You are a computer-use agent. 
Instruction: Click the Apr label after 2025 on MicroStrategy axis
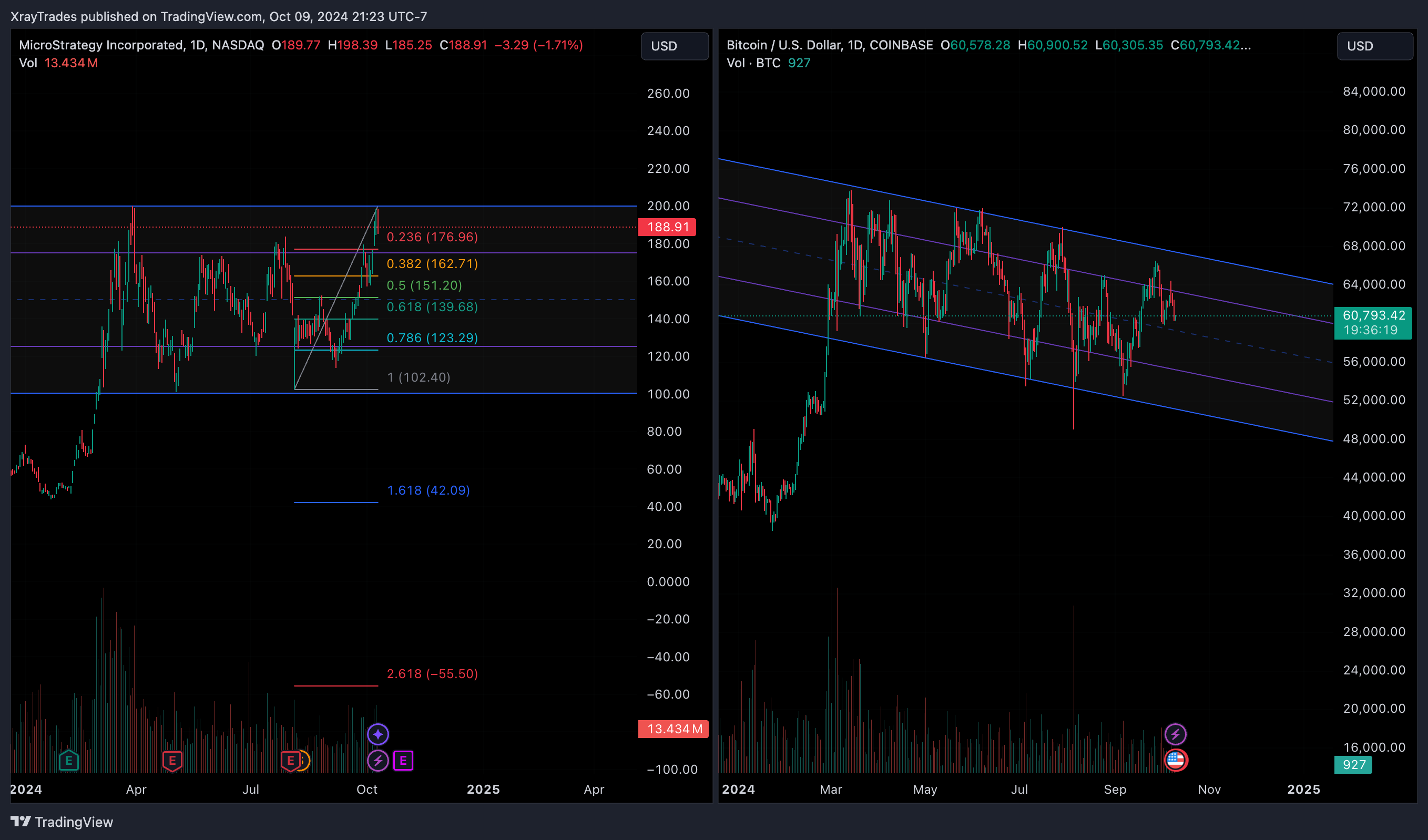594,789
